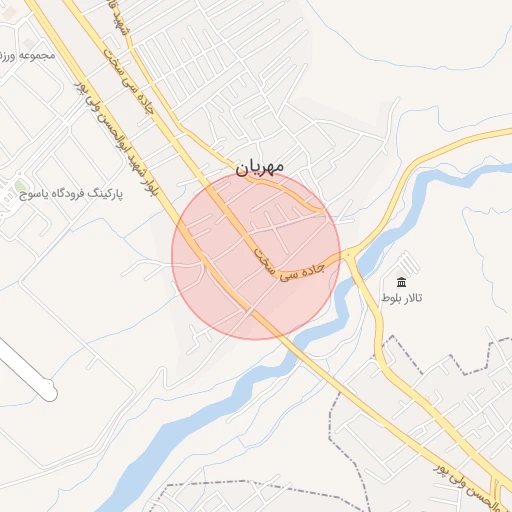Click the gray building square in top-left corner
Image resolution: width=512 pixels, height=512 pixels.
click(x=9, y=13)
